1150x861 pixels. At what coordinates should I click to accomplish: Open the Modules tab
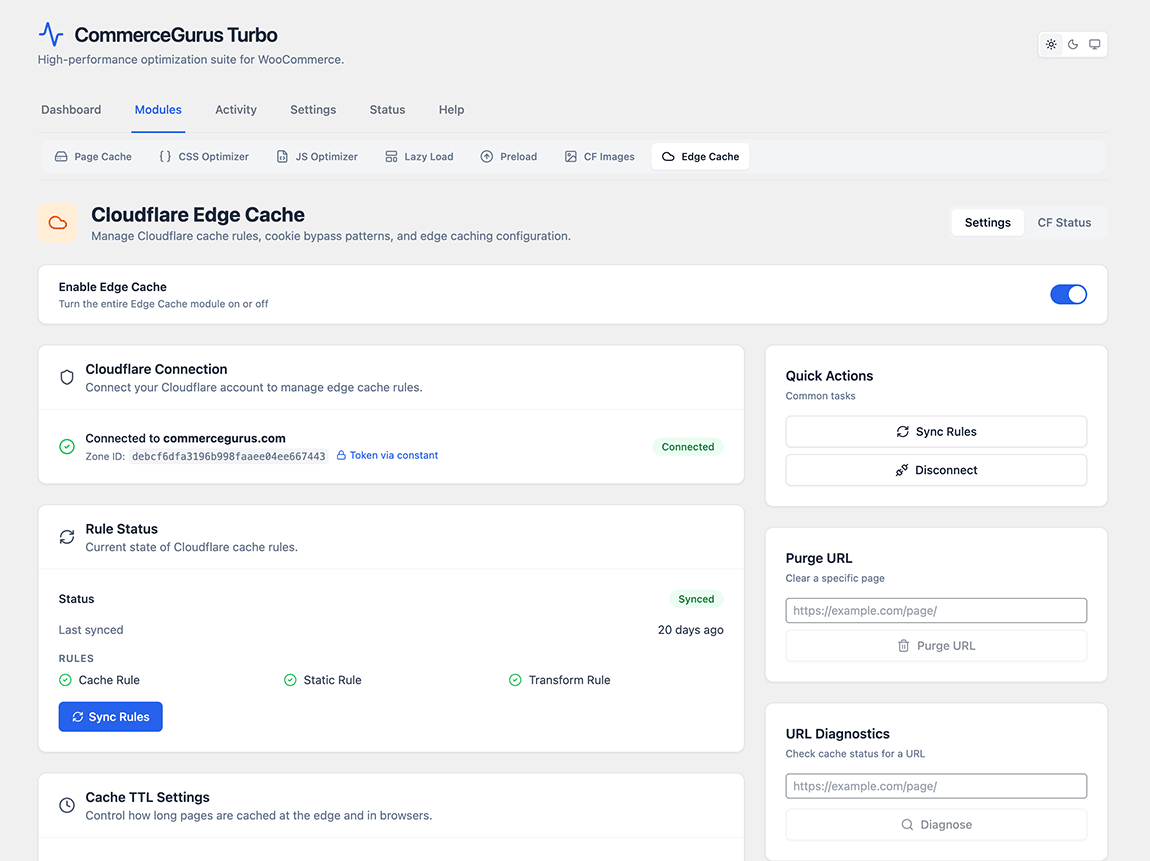(x=158, y=109)
